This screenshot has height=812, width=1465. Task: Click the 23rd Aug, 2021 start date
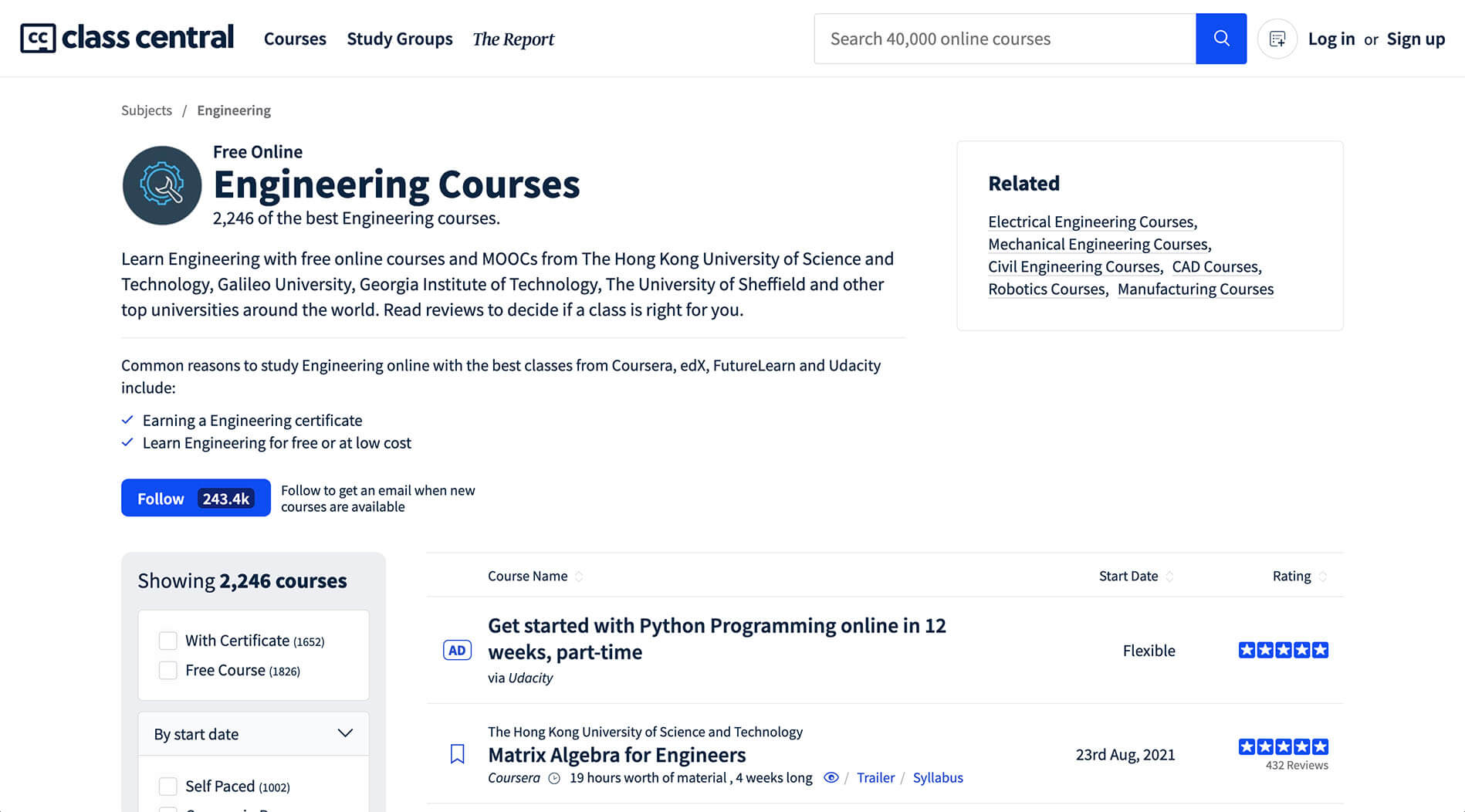coord(1125,754)
